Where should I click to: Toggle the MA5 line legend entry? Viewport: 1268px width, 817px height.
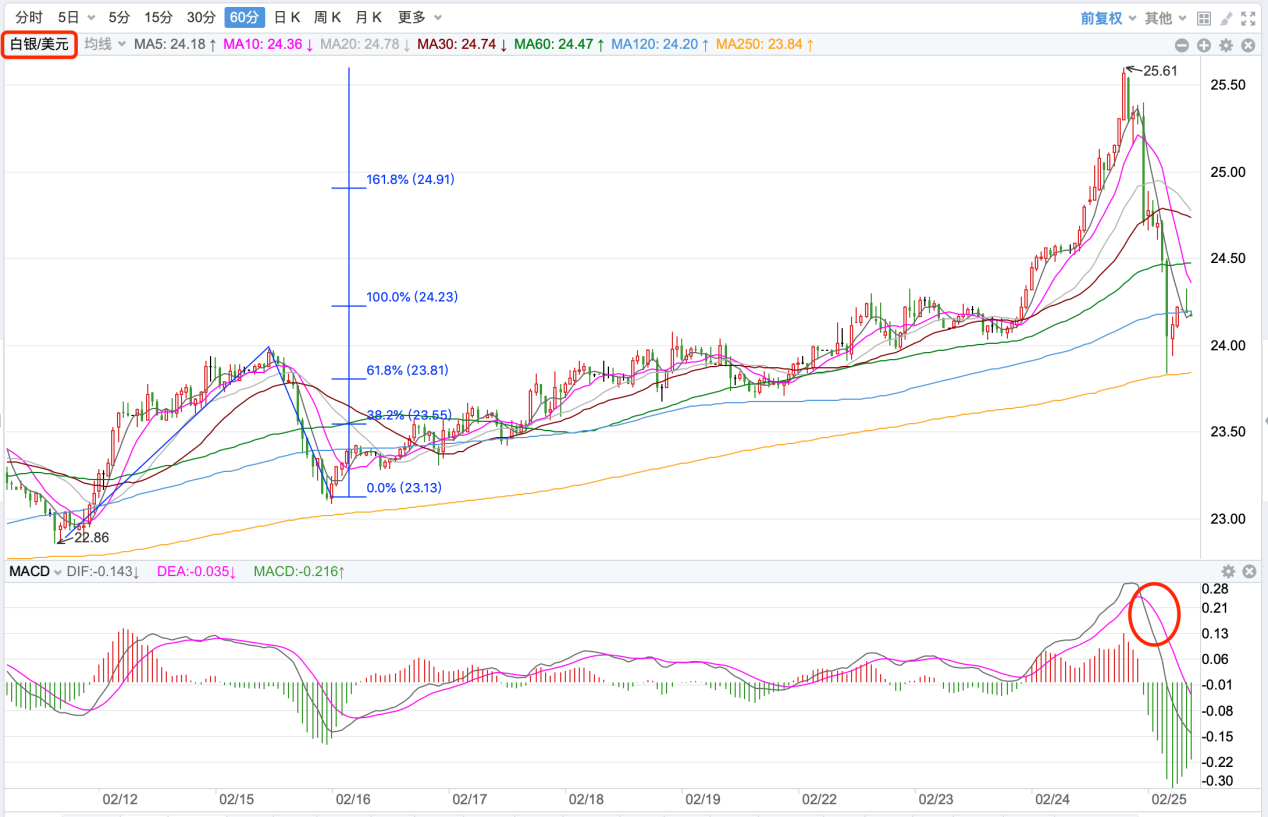[175, 45]
